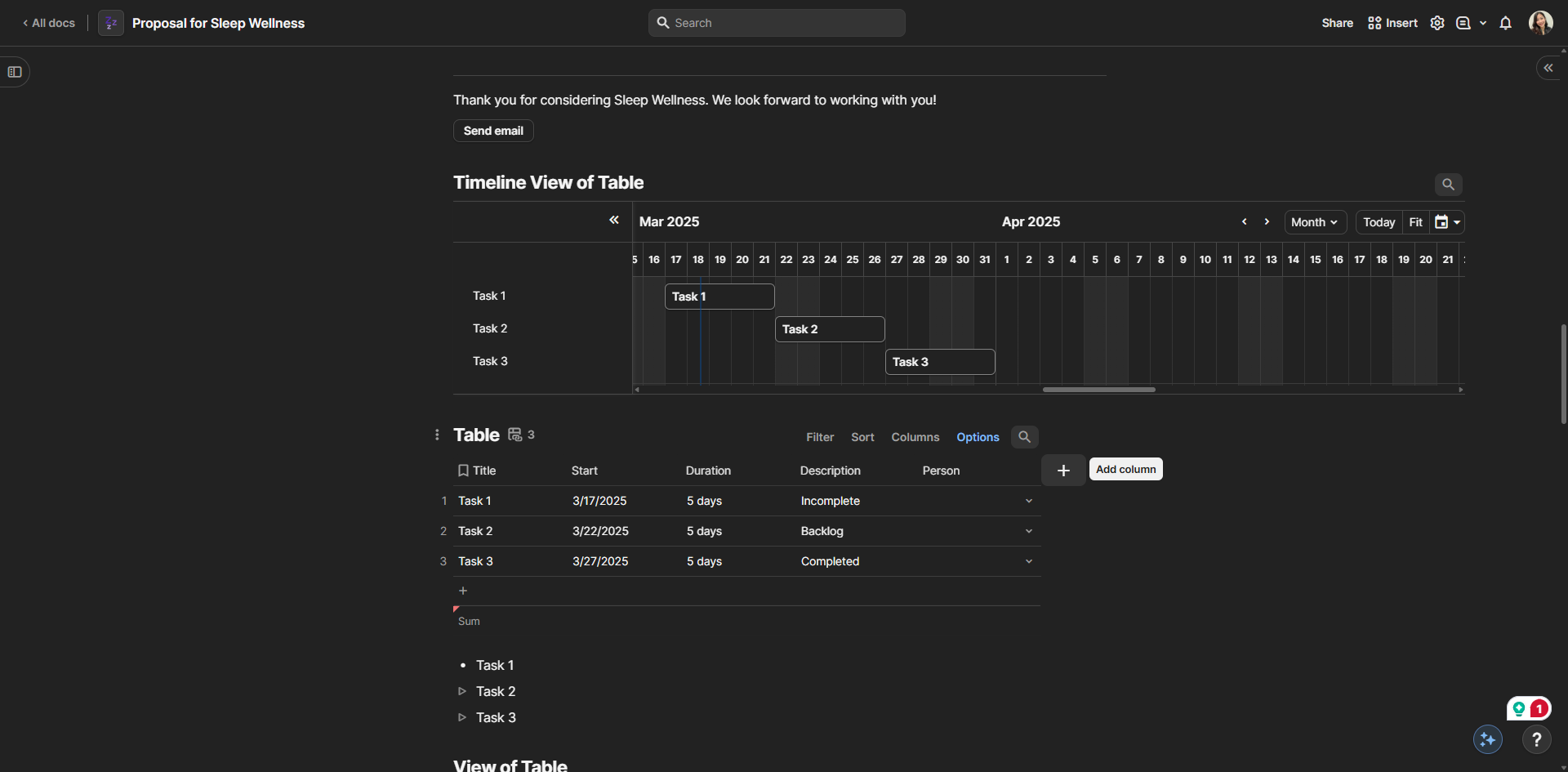This screenshot has width=1568, height=772.
Task: Search the Timeline View with magnifier icon
Action: (x=1448, y=185)
